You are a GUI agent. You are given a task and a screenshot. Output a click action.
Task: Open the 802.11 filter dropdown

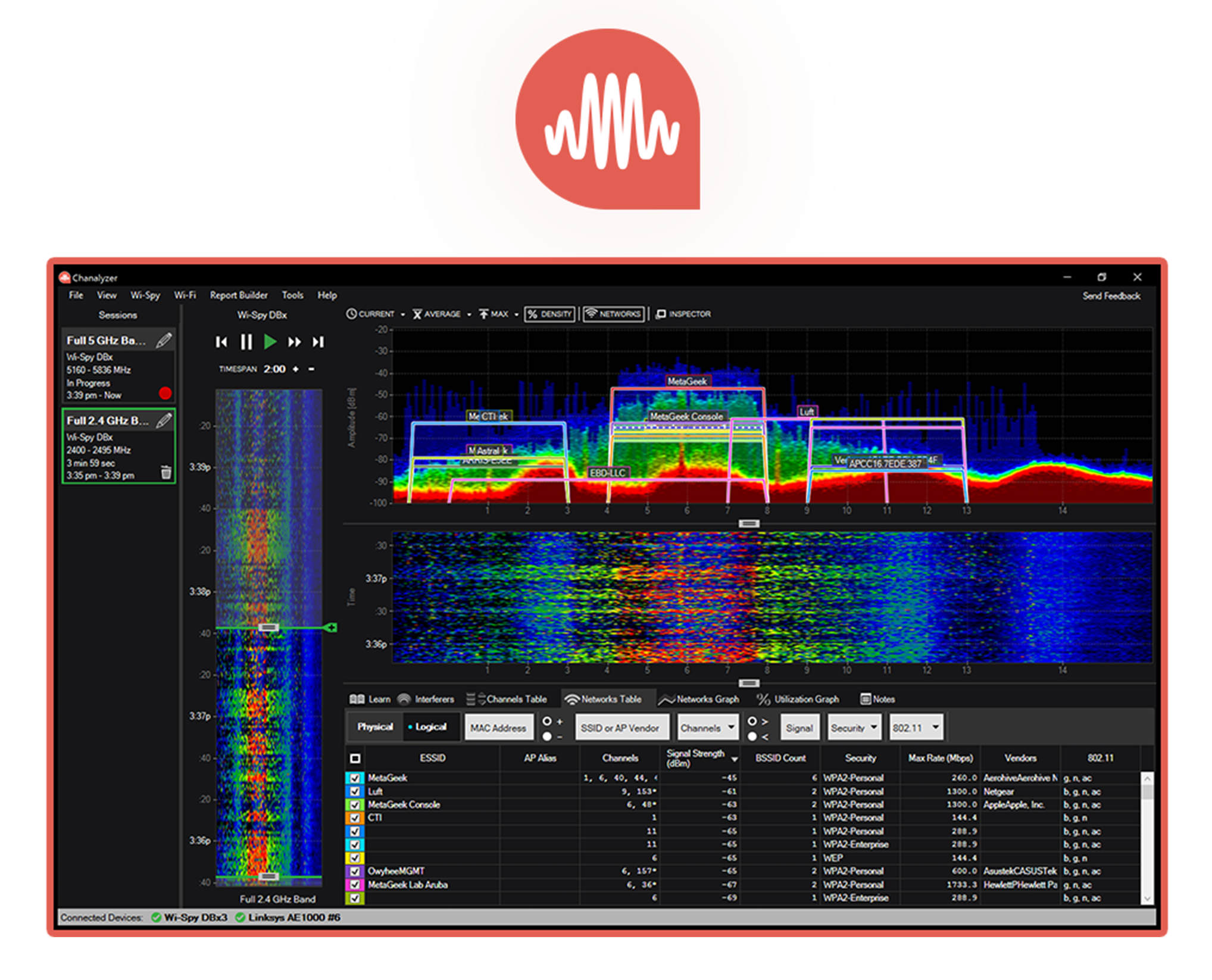916,728
